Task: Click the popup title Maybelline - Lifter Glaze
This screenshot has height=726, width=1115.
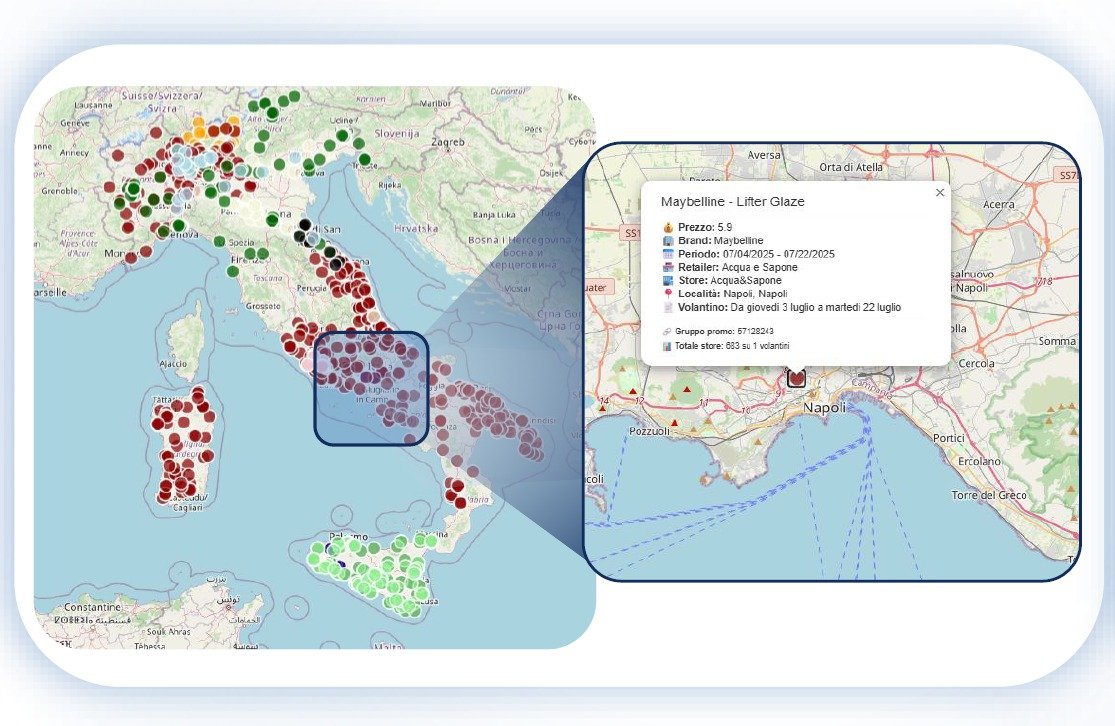Action: pos(732,202)
